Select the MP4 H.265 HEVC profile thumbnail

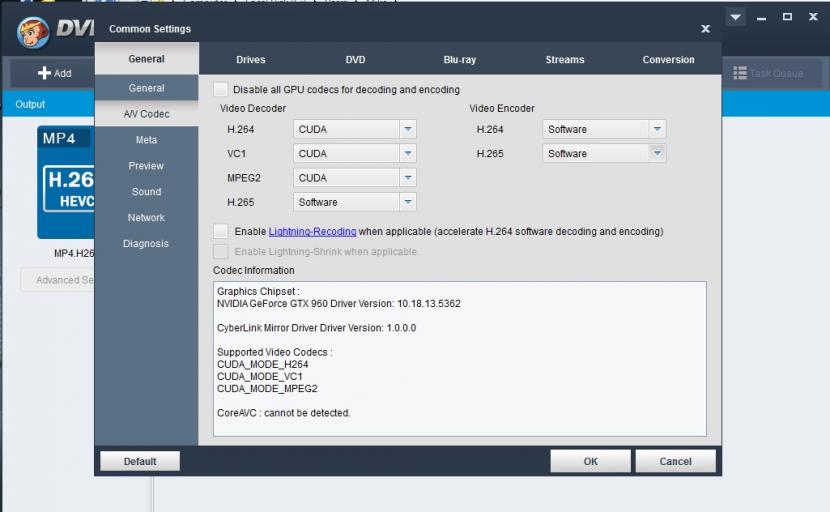point(66,182)
